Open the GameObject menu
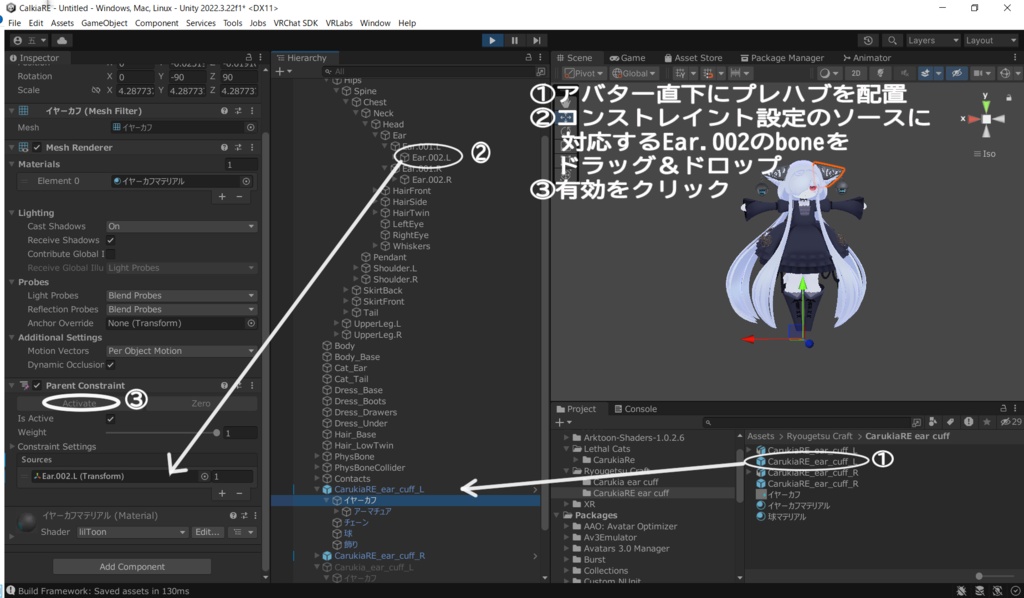 [104, 23]
